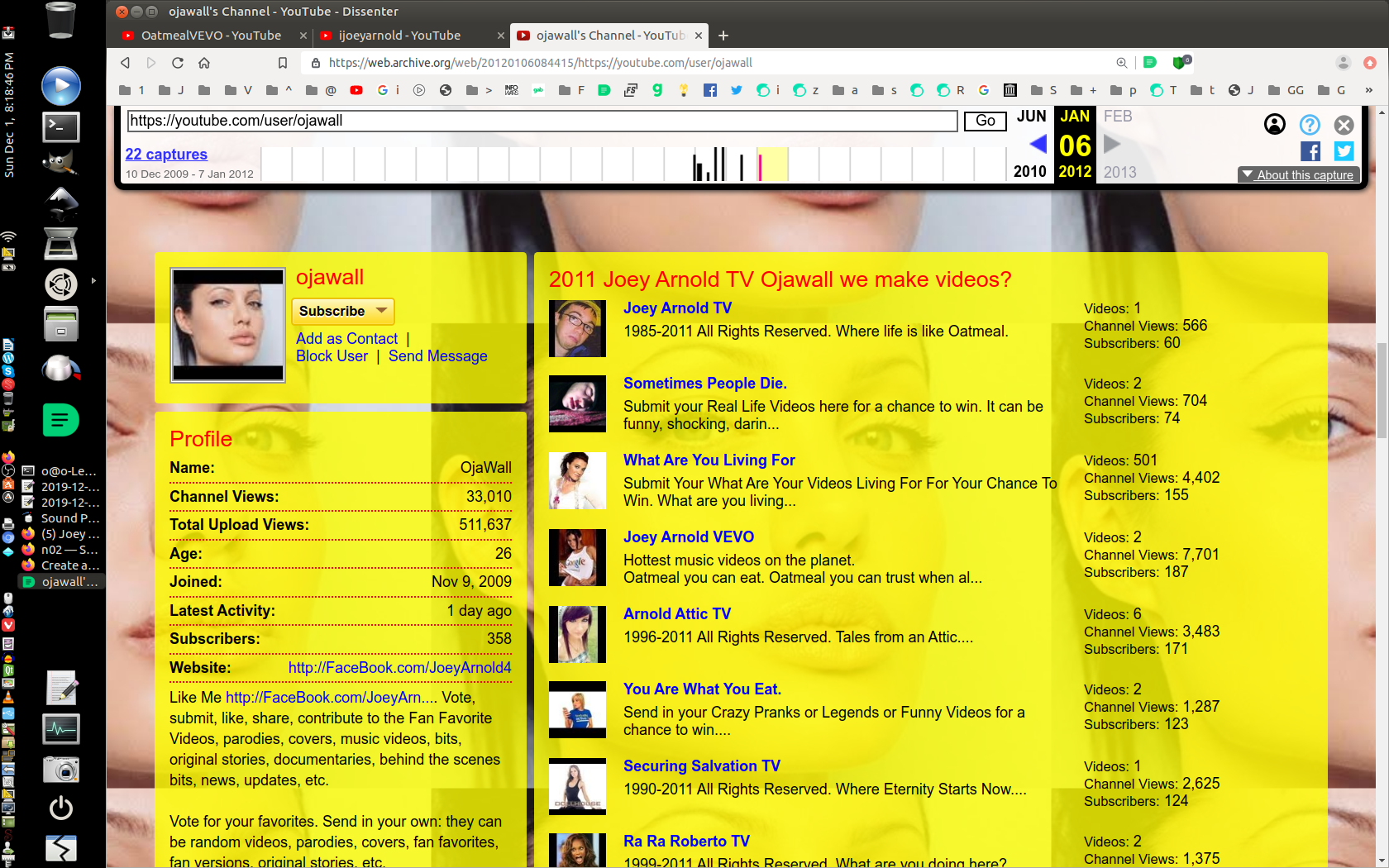Image resolution: width=1389 pixels, height=868 pixels.
Task: Reload the page with the refresh icon
Action: [178, 63]
